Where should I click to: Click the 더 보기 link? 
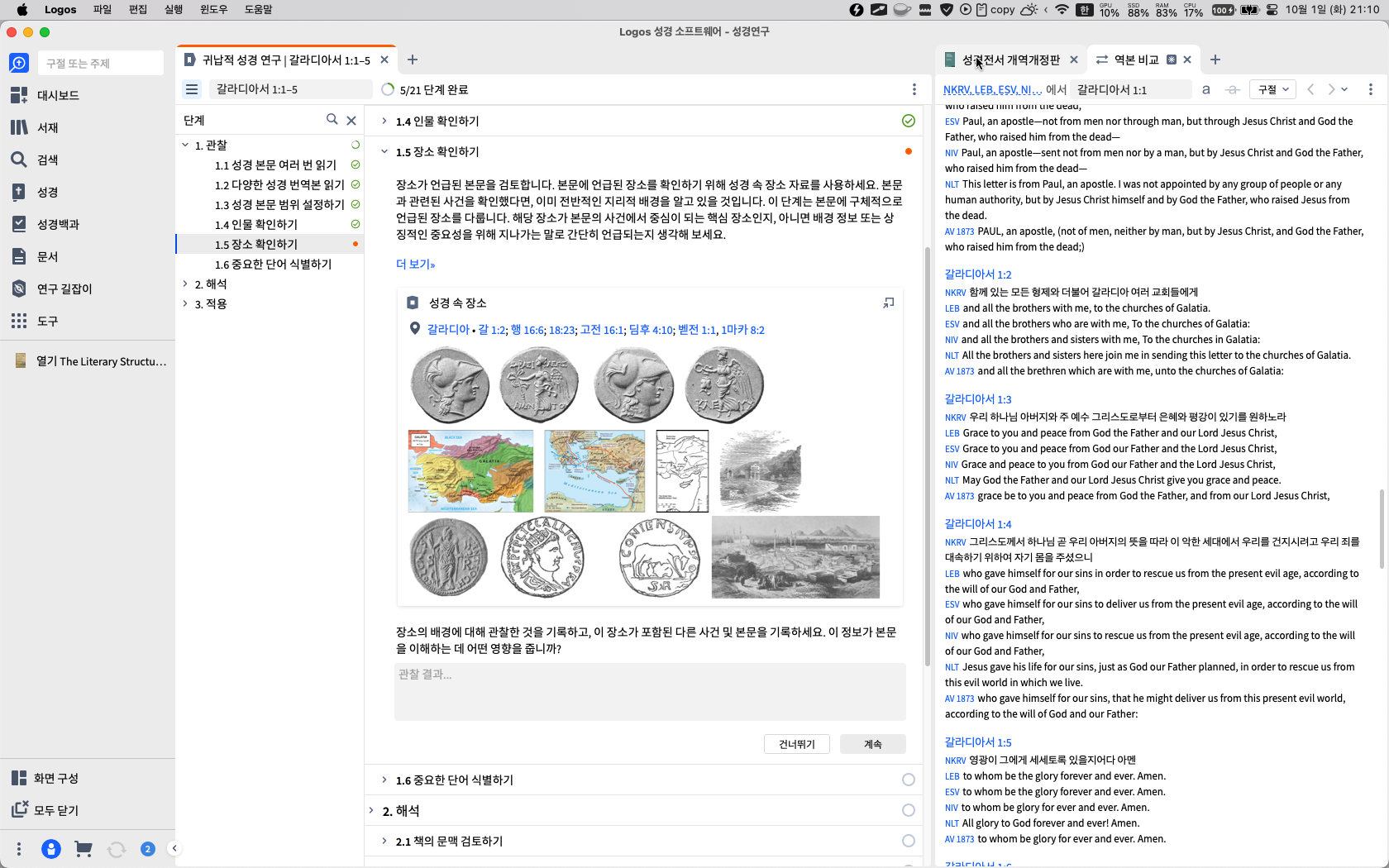tap(415, 264)
